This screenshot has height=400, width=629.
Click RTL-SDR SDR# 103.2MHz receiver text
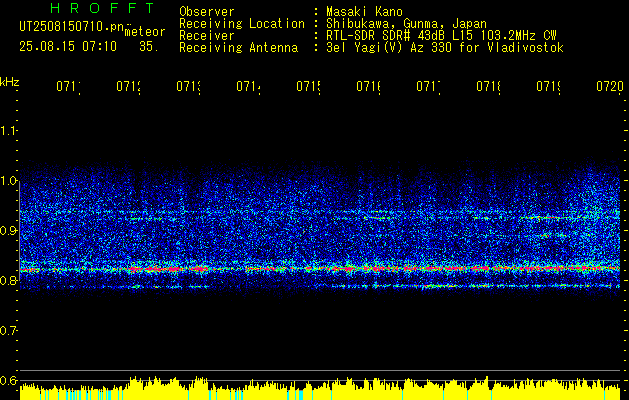click(441, 36)
